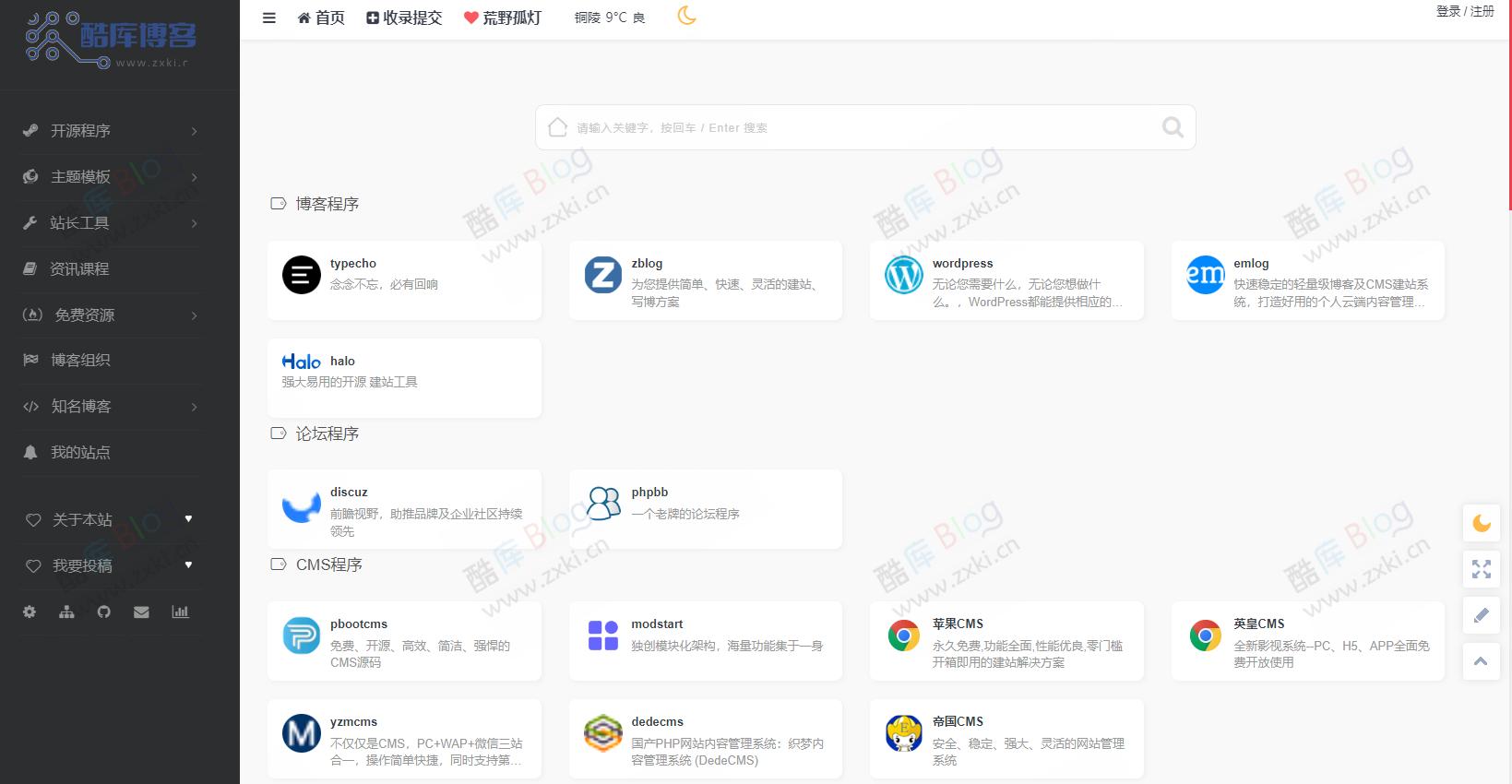Click the back-to-top arrow button
1512x784 pixels.
1481,661
